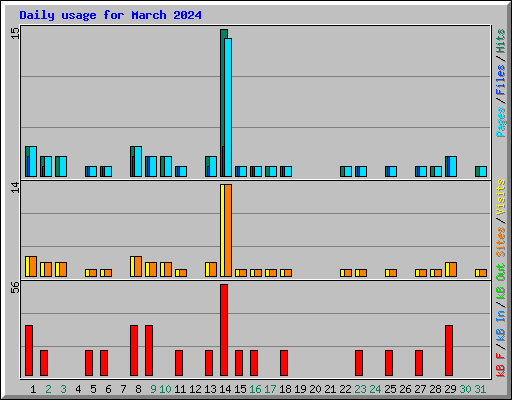Select the red KB bar for day 1
Screen dimensions: 512x400
[x=29, y=351]
